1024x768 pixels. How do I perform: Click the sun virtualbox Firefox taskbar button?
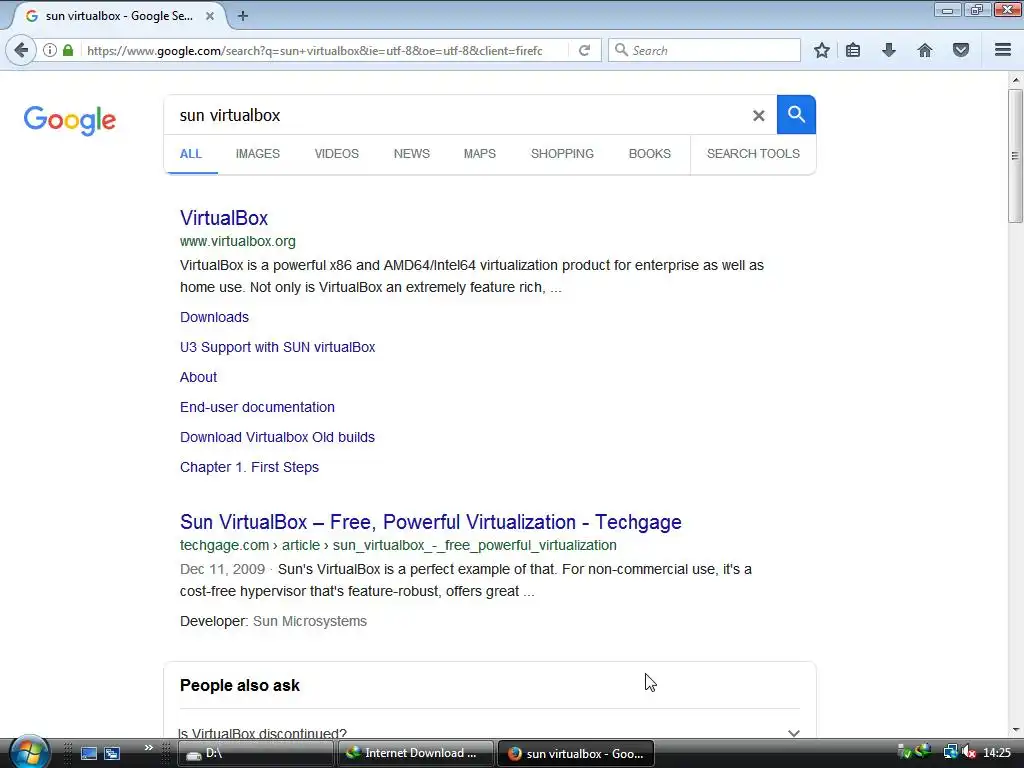pos(576,753)
